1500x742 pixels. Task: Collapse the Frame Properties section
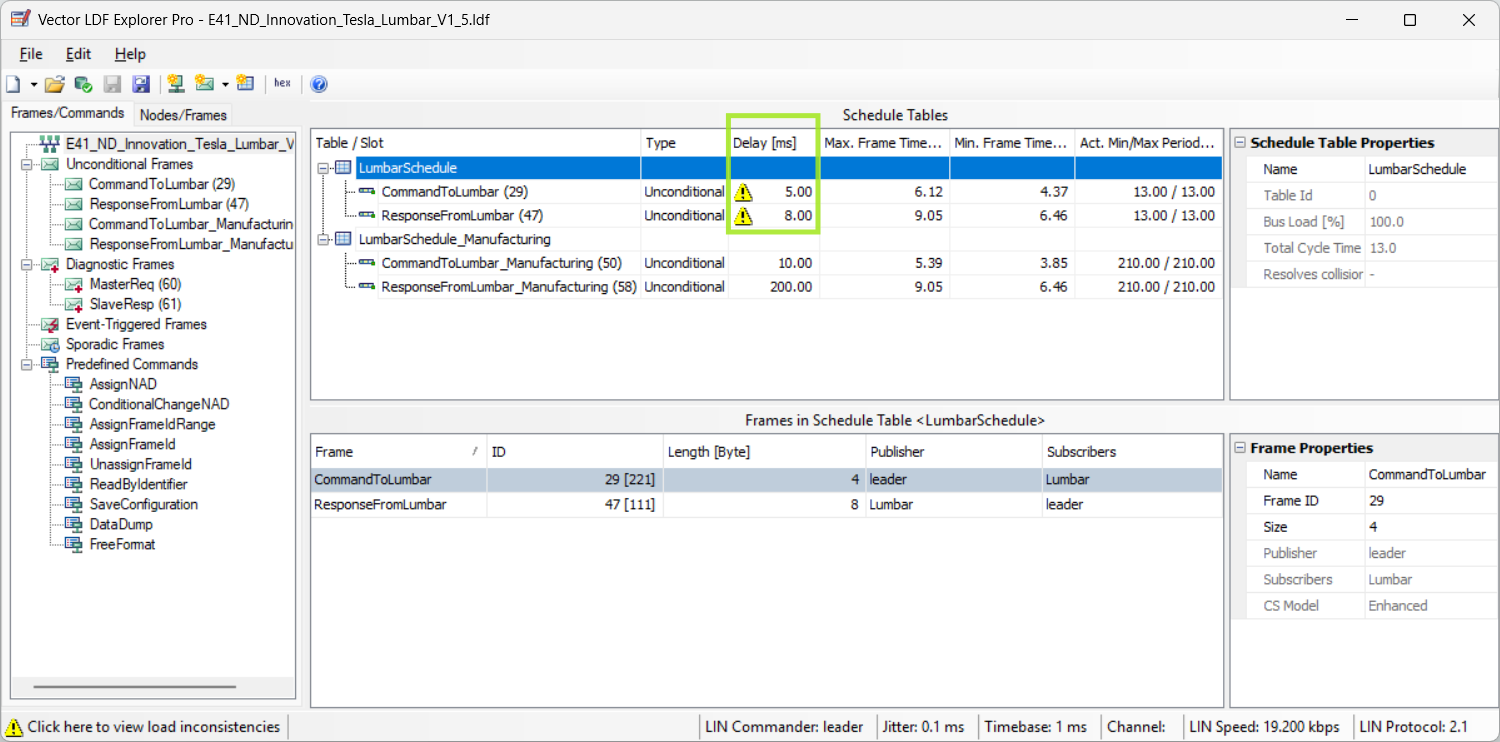pos(1240,448)
